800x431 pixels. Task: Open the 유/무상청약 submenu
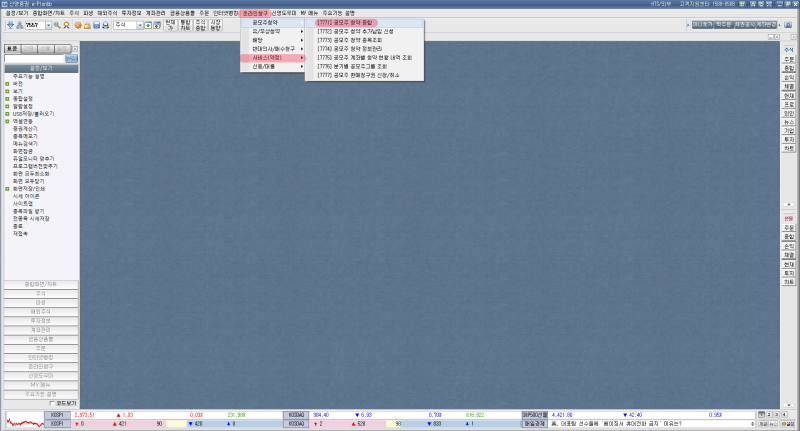(x=273, y=32)
